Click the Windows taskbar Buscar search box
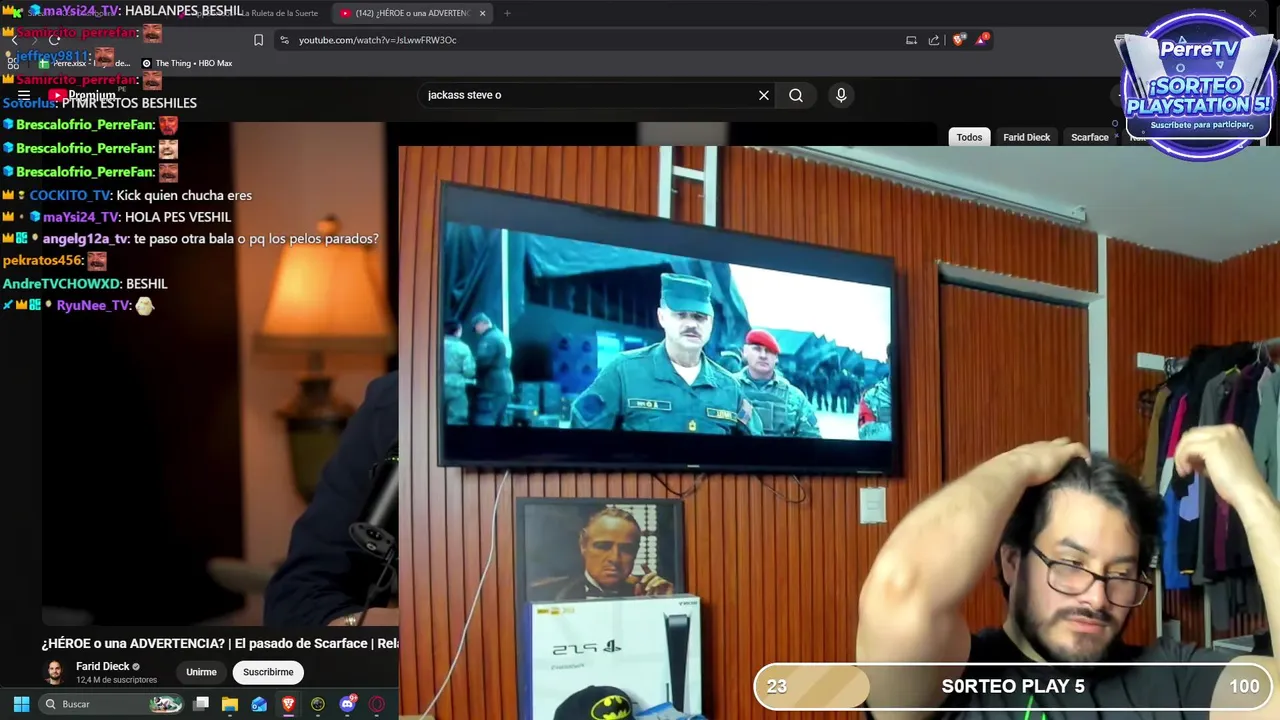 click(x=113, y=704)
